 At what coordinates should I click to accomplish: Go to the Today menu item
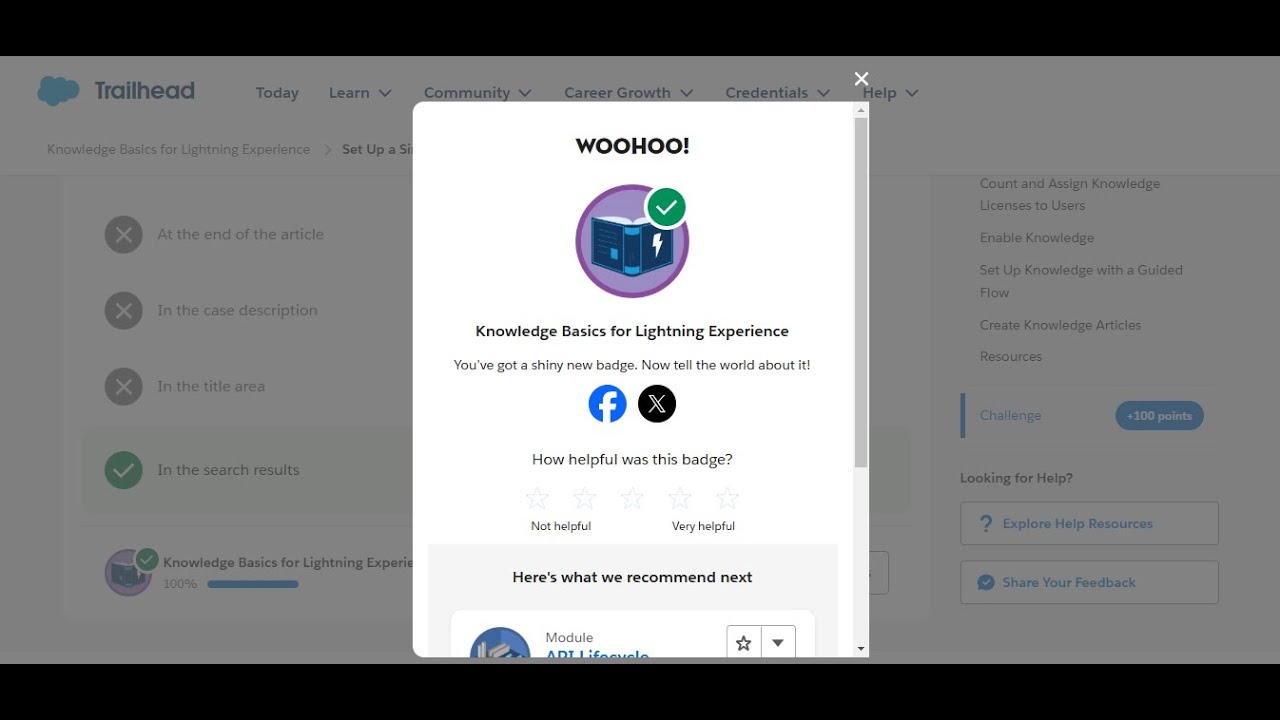point(277,93)
